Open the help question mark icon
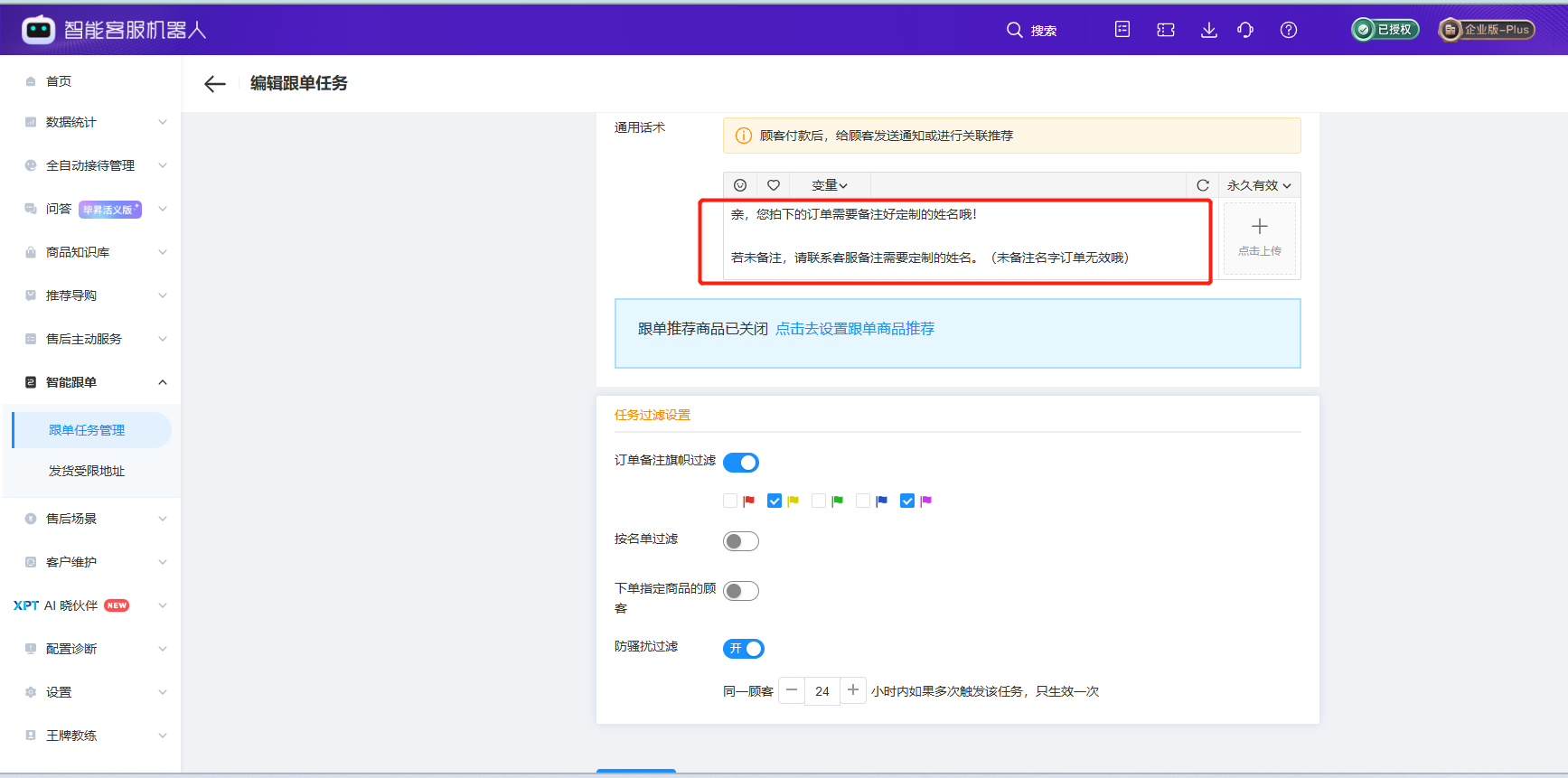 pos(1289,30)
